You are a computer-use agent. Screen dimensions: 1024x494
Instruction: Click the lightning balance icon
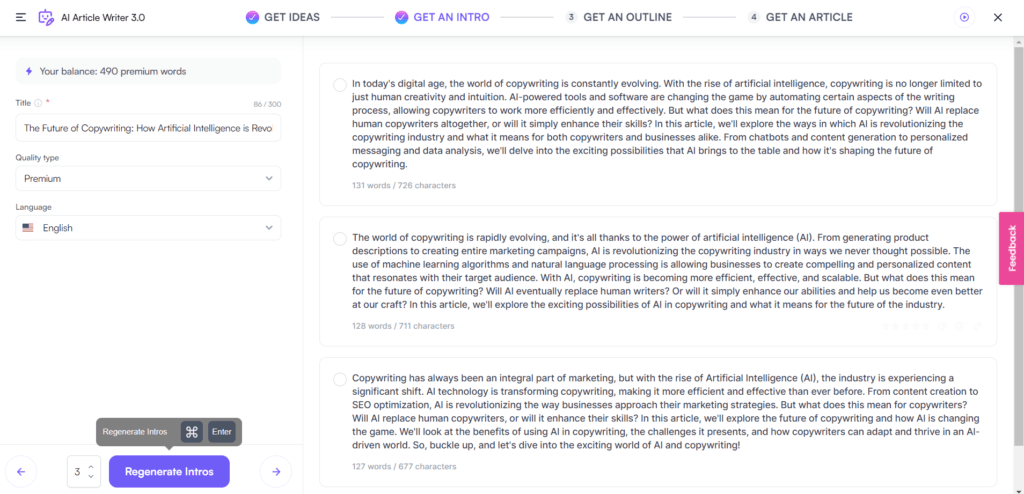(29, 71)
